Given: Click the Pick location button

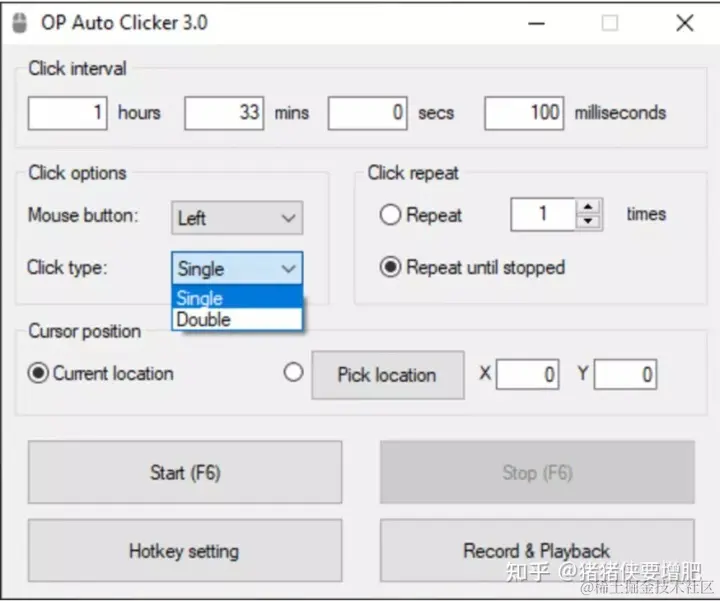Looking at the screenshot, I should click(x=388, y=375).
